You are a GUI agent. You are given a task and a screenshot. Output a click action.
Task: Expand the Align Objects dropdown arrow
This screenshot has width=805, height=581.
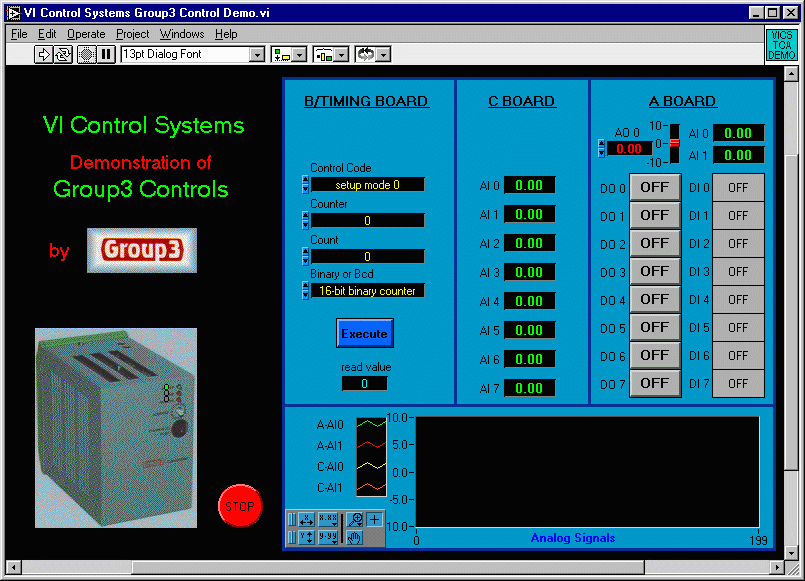click(x=300, y=54)
